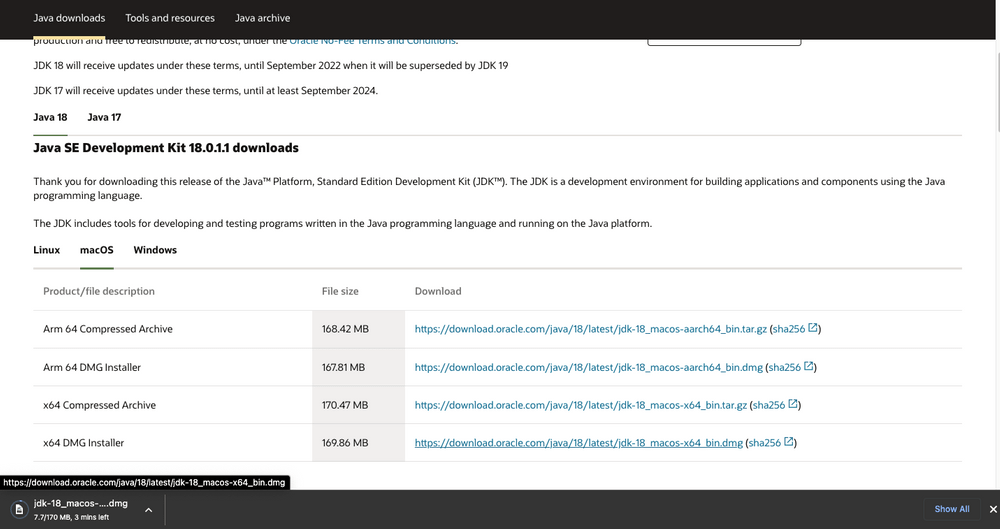Viewport: 1000px width, 529px height.
Task: Select the macOS tab
Action: [97, 250]
